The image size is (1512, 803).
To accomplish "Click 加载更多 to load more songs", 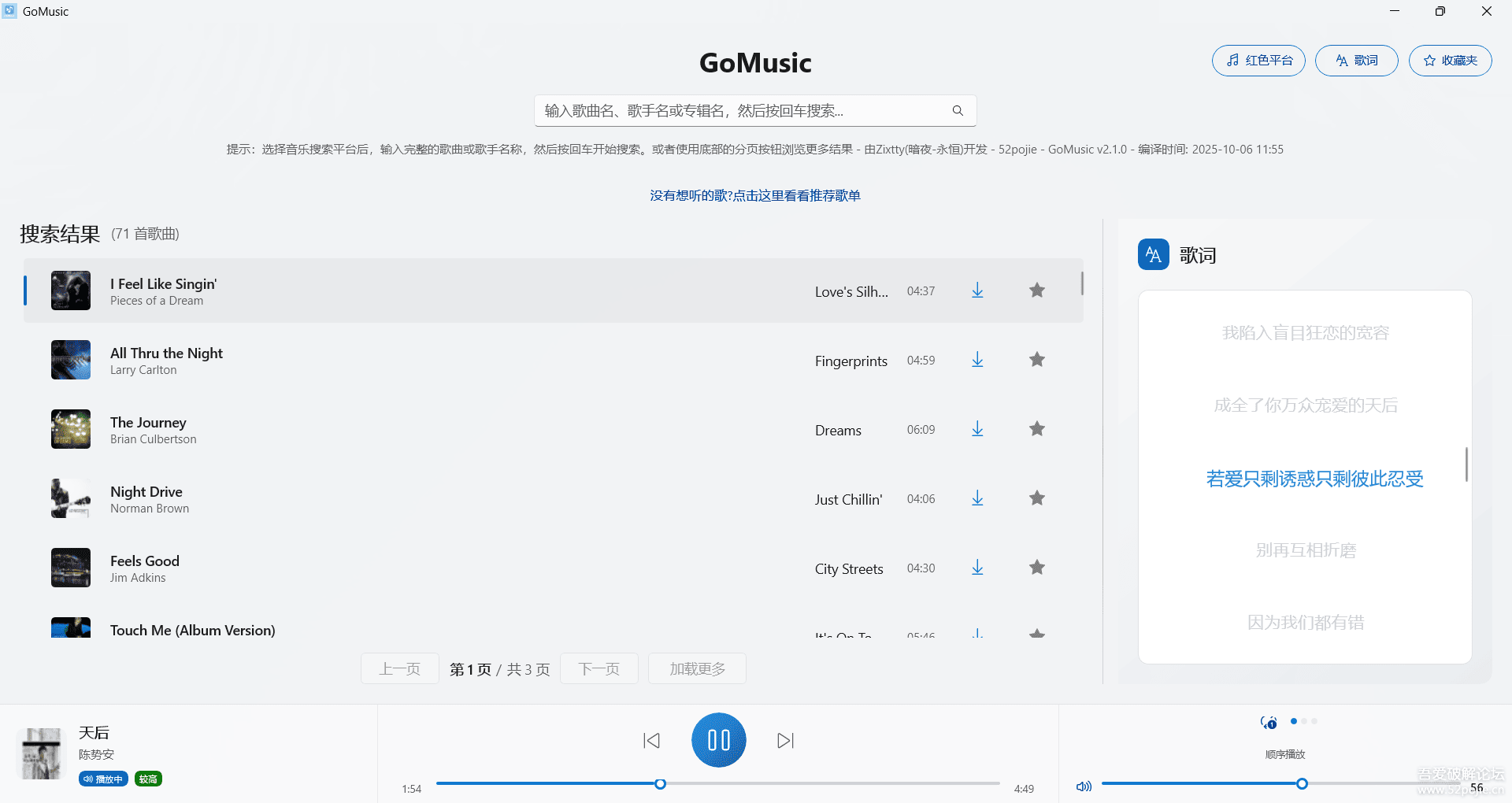I will pyautogui.click(x=697, y=669).
